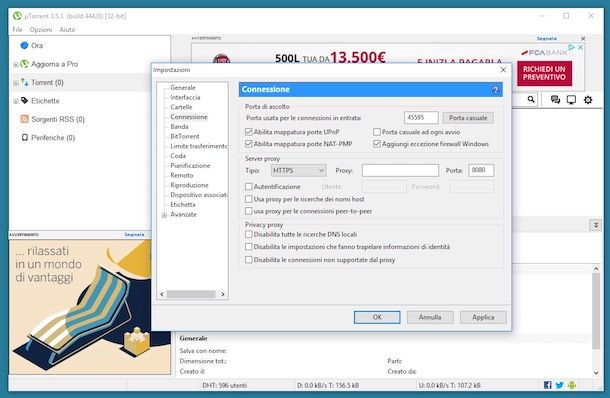
Task: Enable the Autentificazione checkbox
Action: 249,186
